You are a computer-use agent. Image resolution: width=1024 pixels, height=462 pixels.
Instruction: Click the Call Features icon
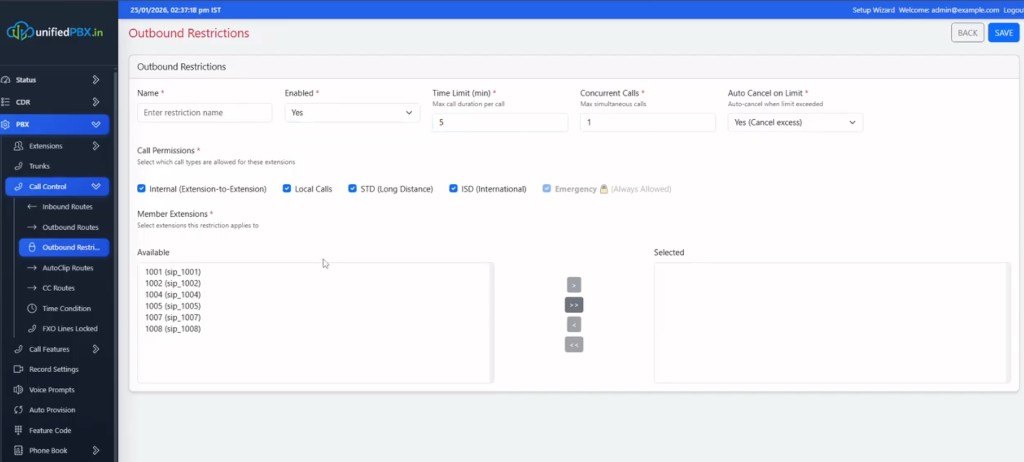point(18,349)
